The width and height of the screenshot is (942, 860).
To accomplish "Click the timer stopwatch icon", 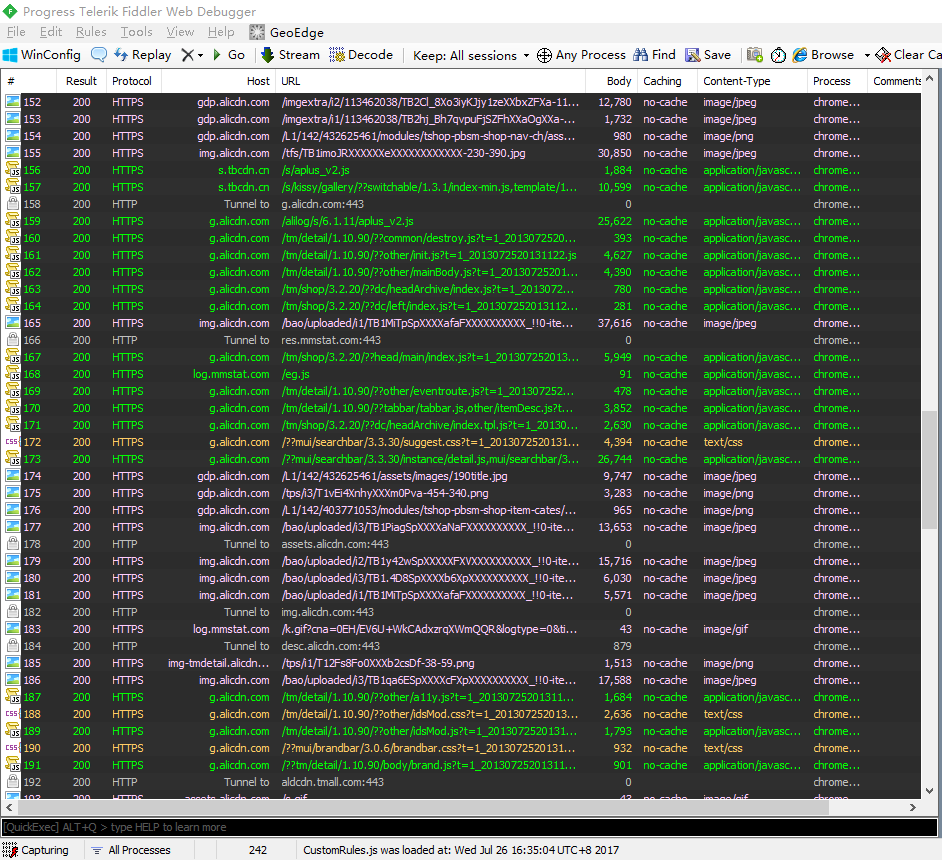I will (x=778, y=55).
